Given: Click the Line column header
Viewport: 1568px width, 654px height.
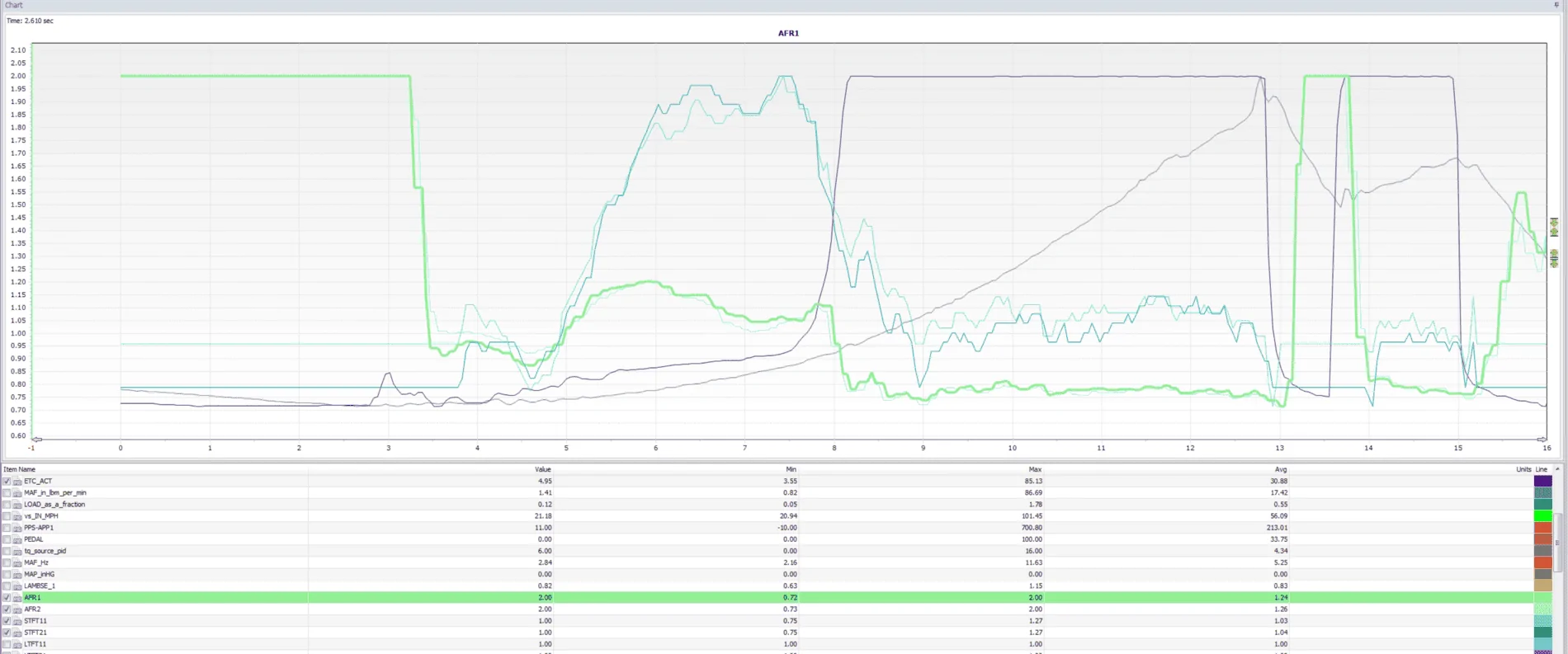Looking at the screenshot, I should pyautogui.click(x=1541, y=469).
